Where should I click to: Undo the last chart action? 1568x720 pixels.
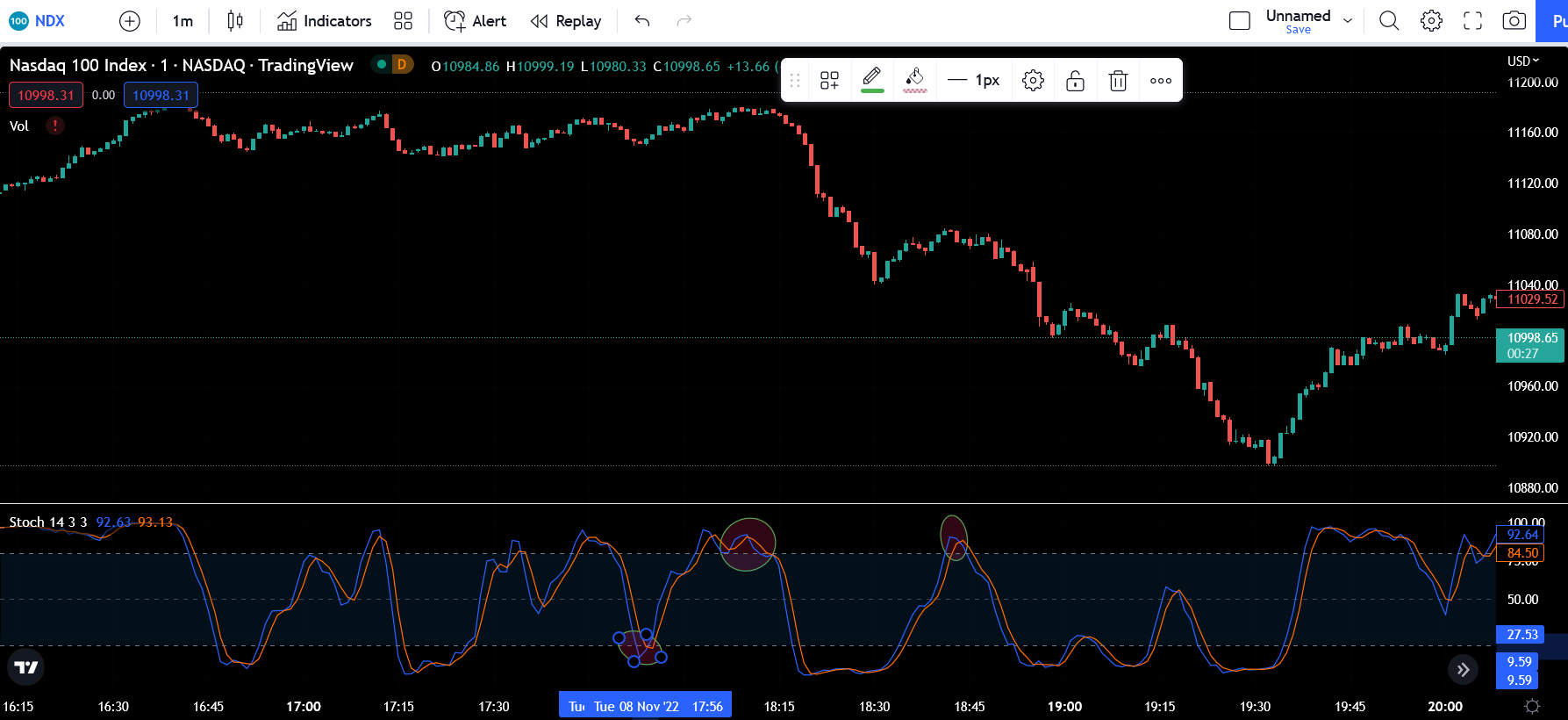[642, 21]
